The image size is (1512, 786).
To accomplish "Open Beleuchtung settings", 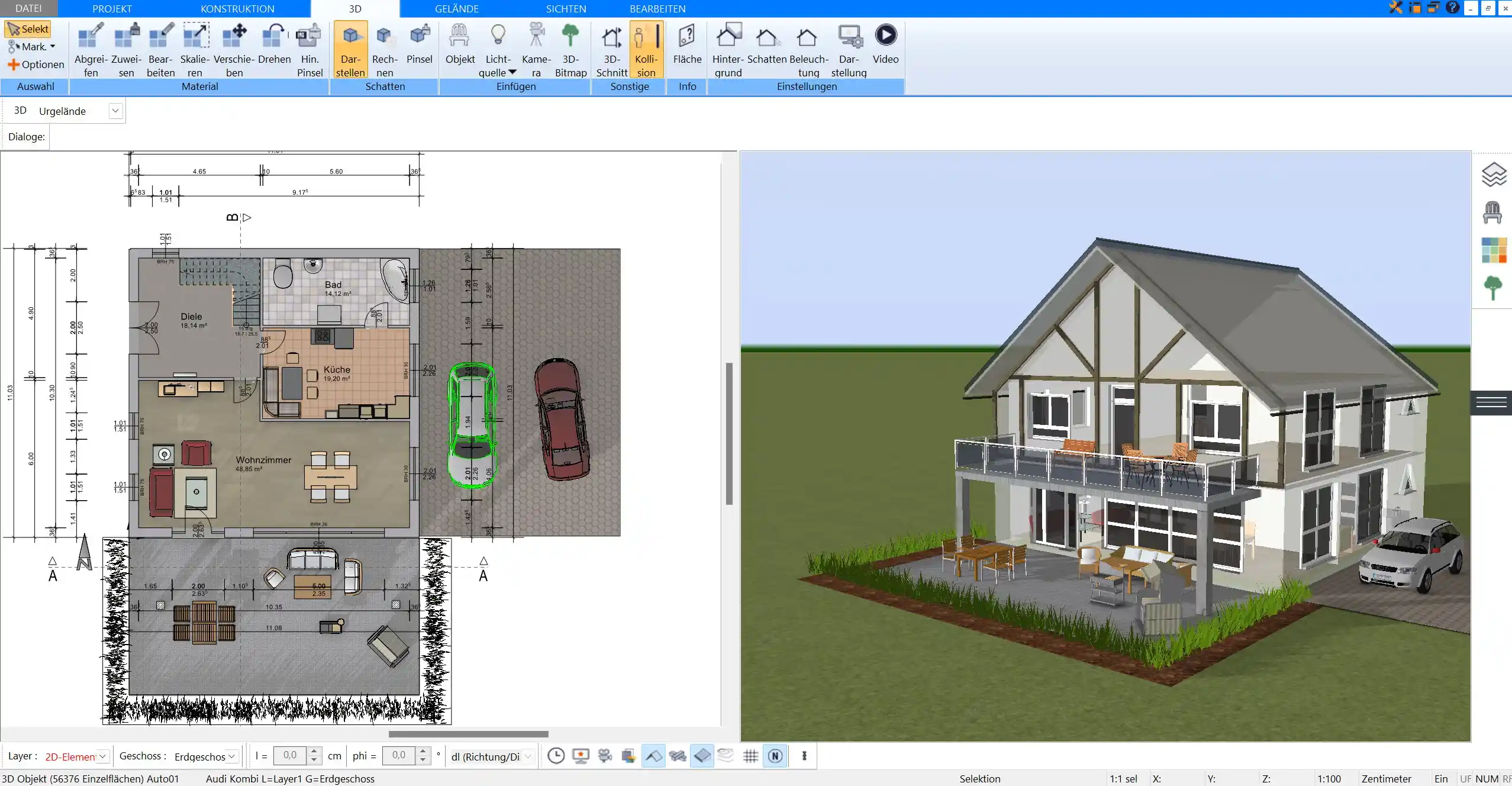I will [808, 50].
